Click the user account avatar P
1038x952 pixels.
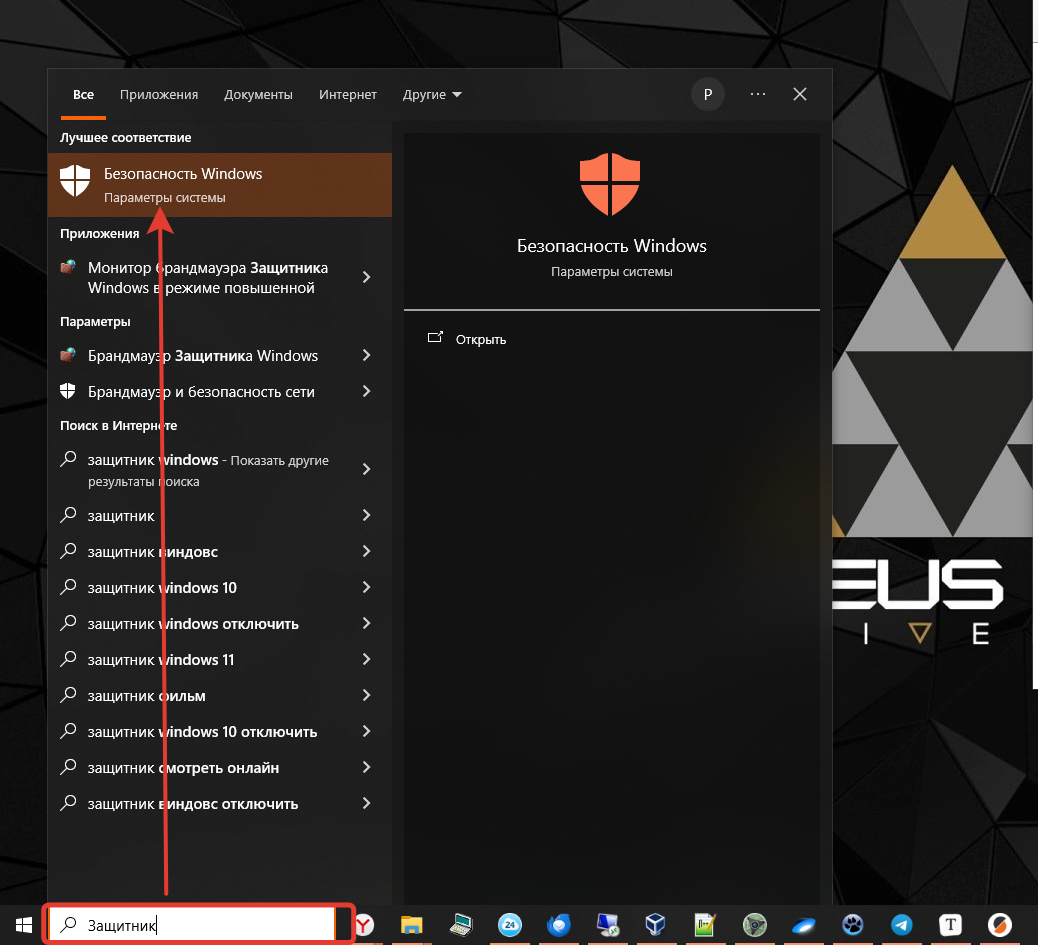[708, 94]
